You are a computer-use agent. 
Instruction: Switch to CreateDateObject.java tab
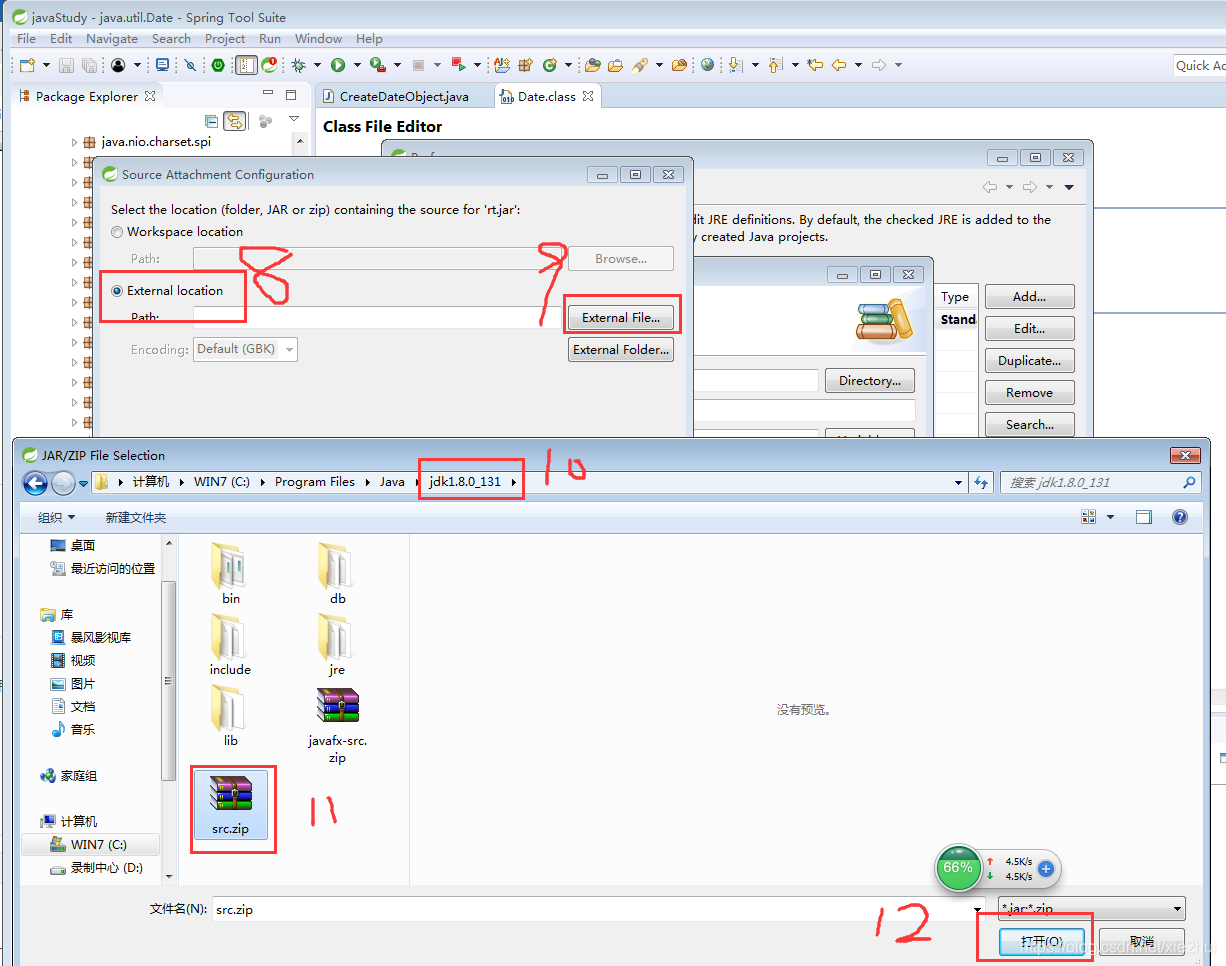pyautogui.click(x=404, y=96)
